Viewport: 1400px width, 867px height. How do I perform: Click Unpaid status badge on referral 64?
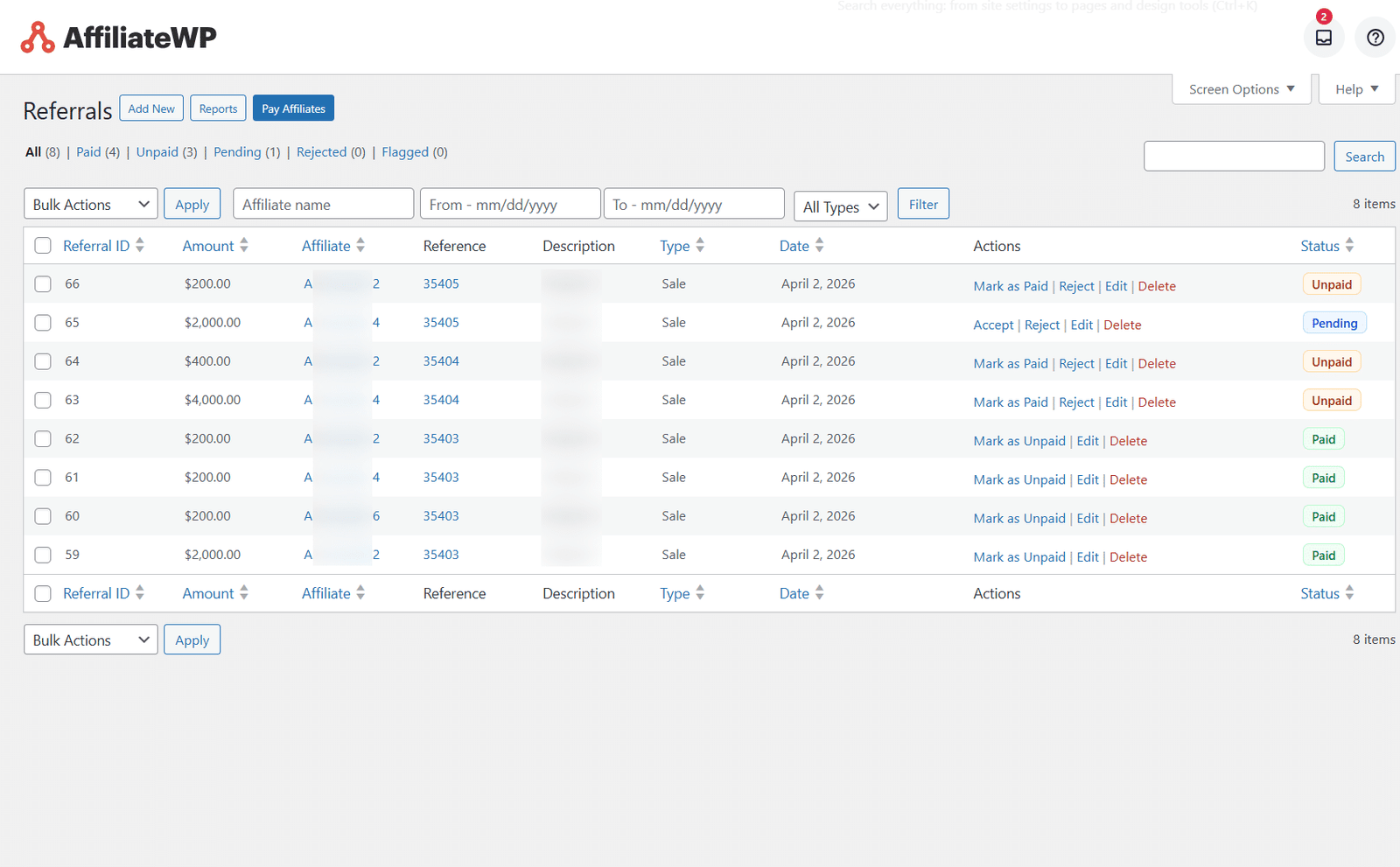(x=1332, y=361)
